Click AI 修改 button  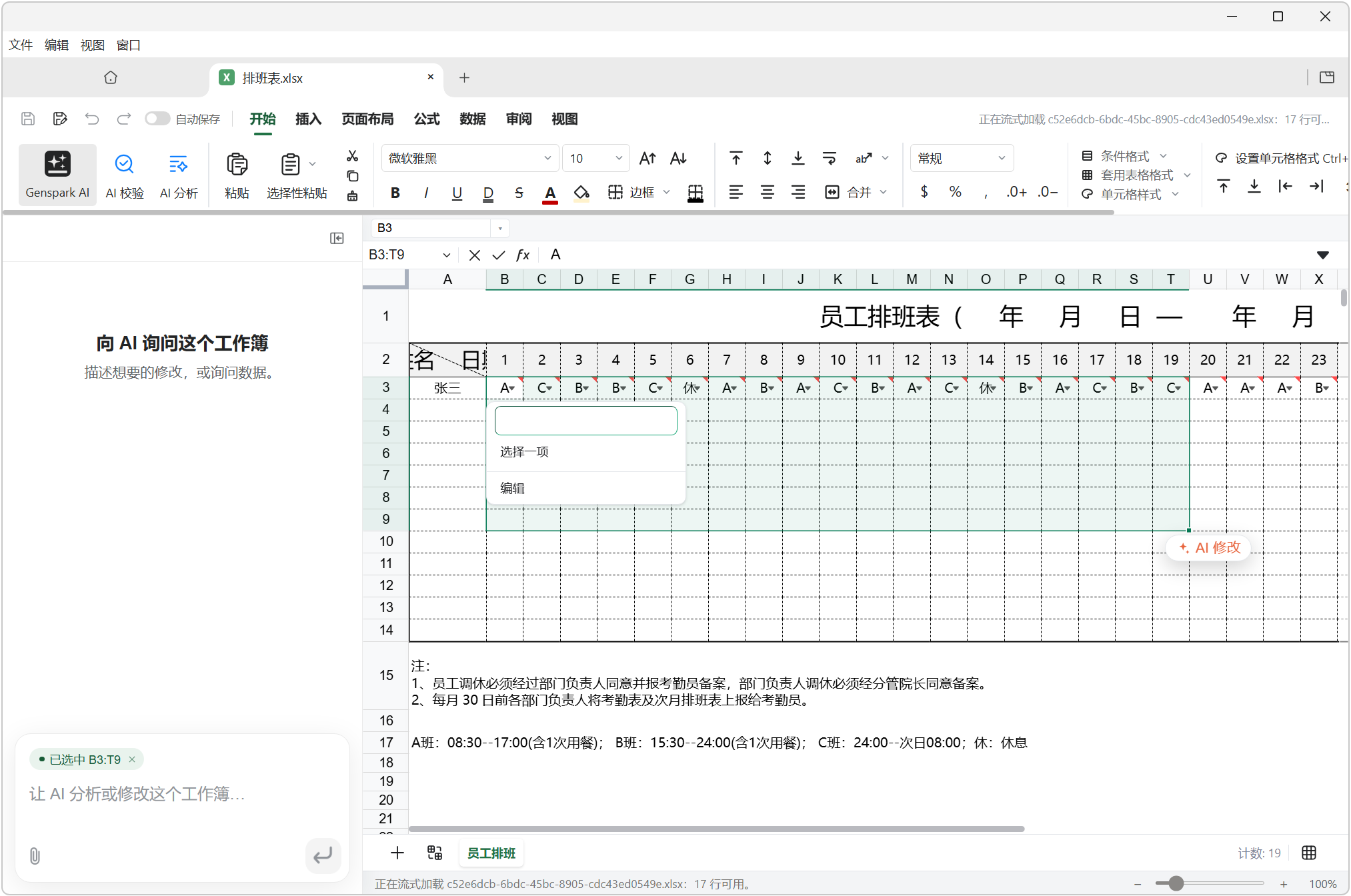point(1209,548)
